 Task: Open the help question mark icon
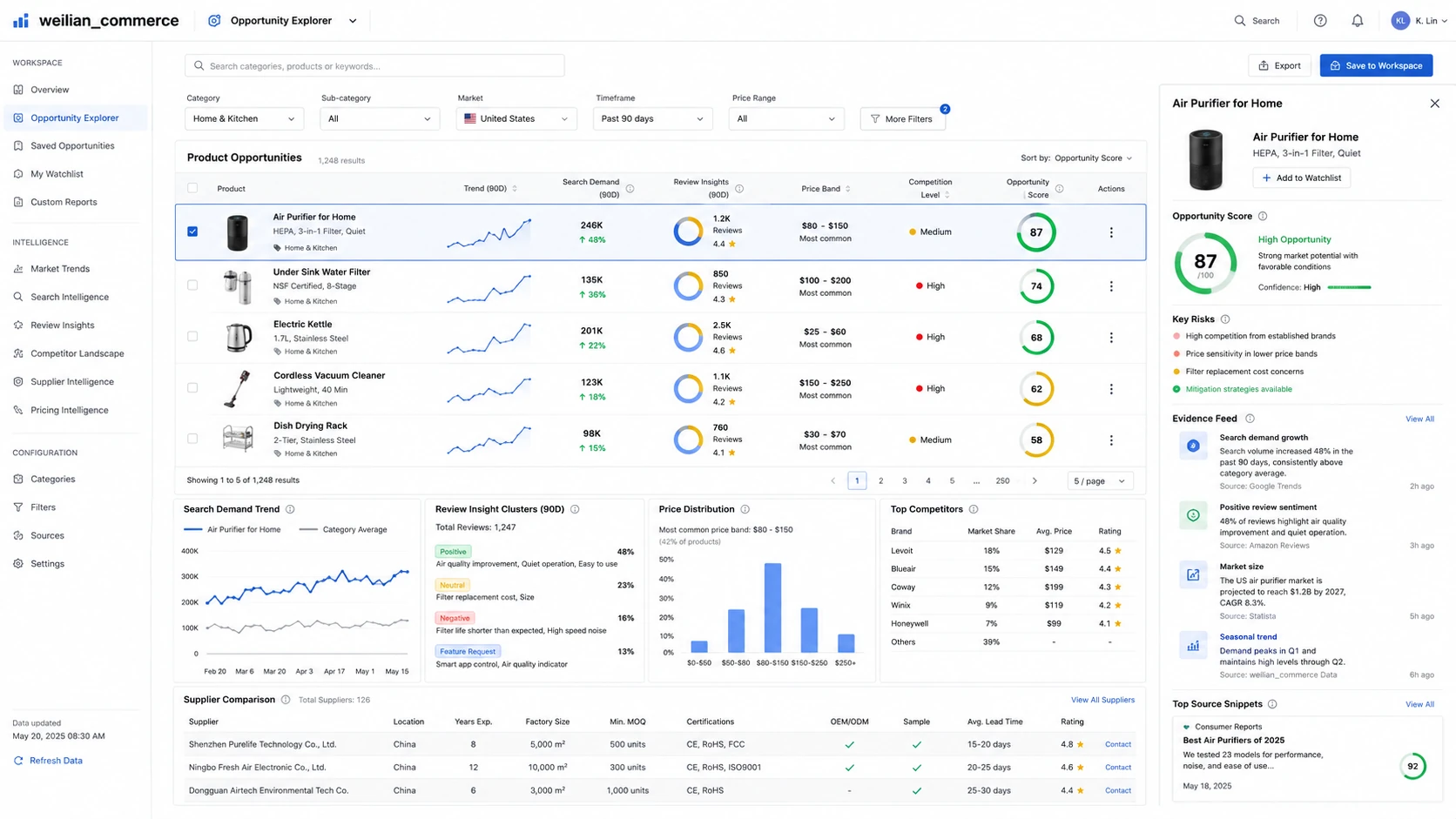pyautogui.click(x=1320, y=21)
